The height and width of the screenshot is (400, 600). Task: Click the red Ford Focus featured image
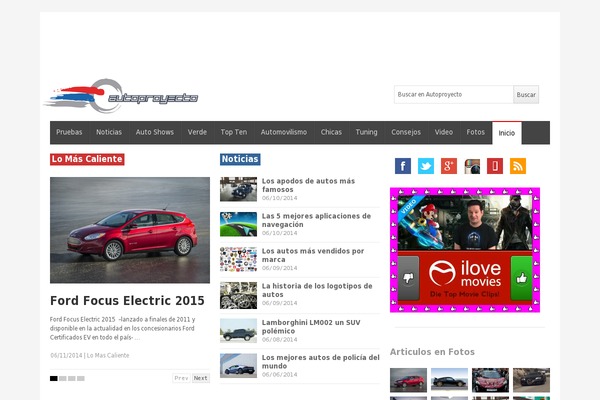(130, 230)
